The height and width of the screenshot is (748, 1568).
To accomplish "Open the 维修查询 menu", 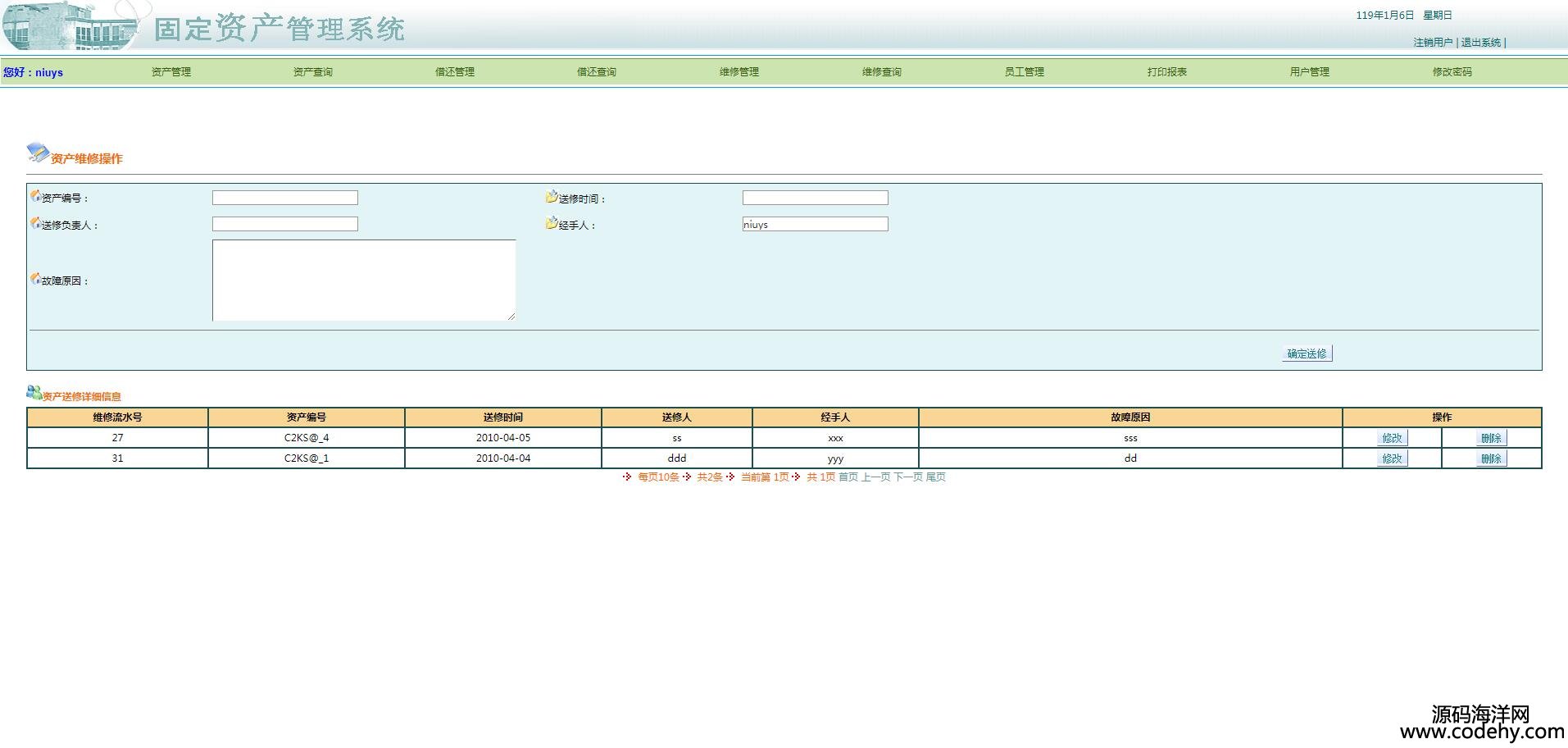I will coord(881,72).
